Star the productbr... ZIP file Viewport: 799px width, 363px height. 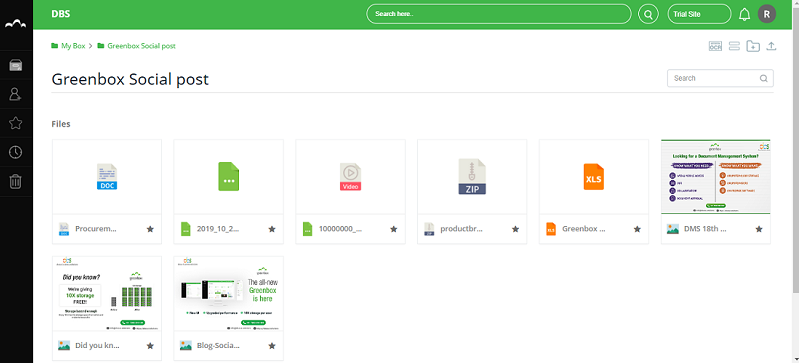515,229
